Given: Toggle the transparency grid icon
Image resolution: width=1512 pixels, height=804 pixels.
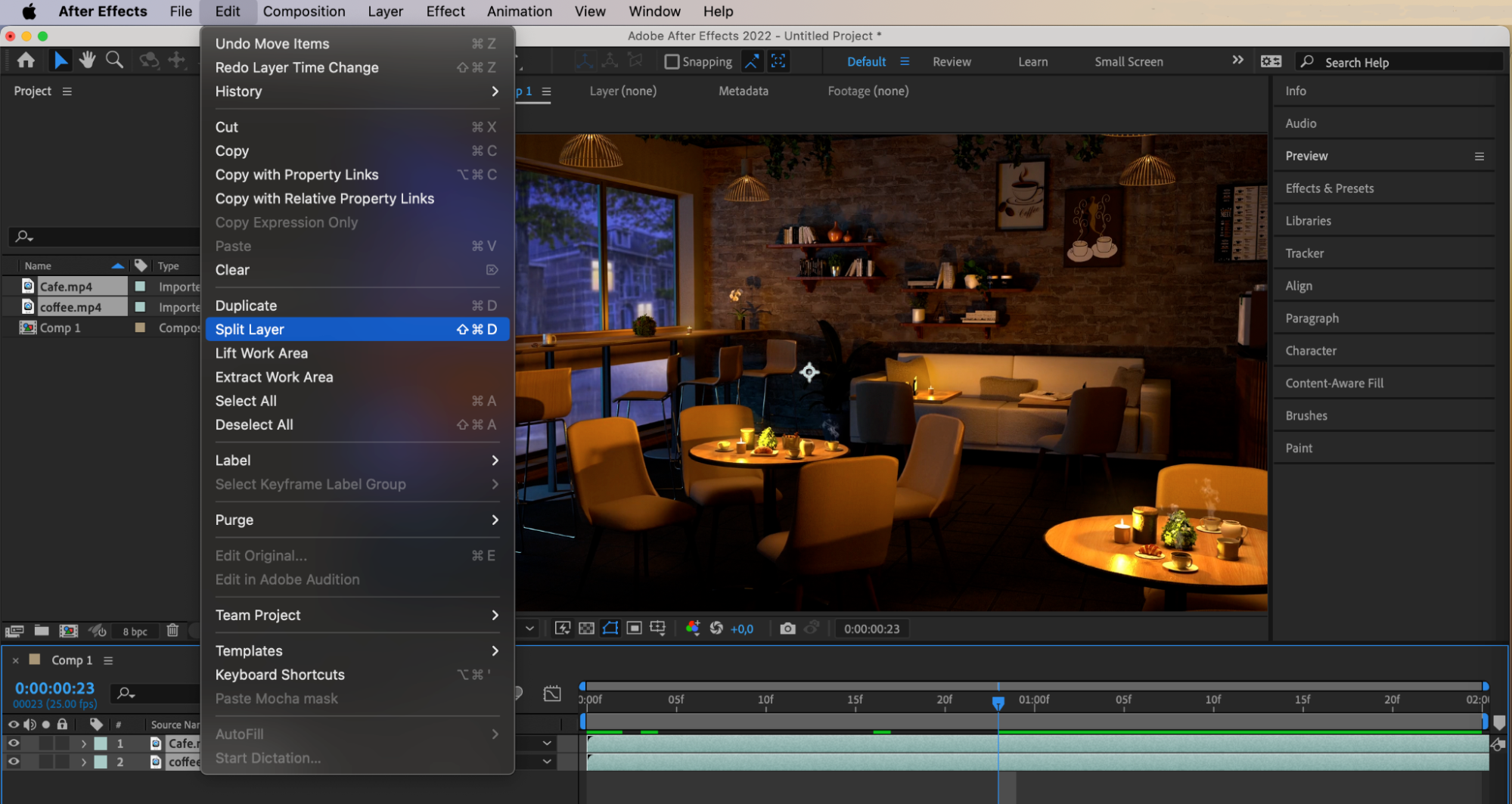Looking at the screenshot, I should 586,629.
